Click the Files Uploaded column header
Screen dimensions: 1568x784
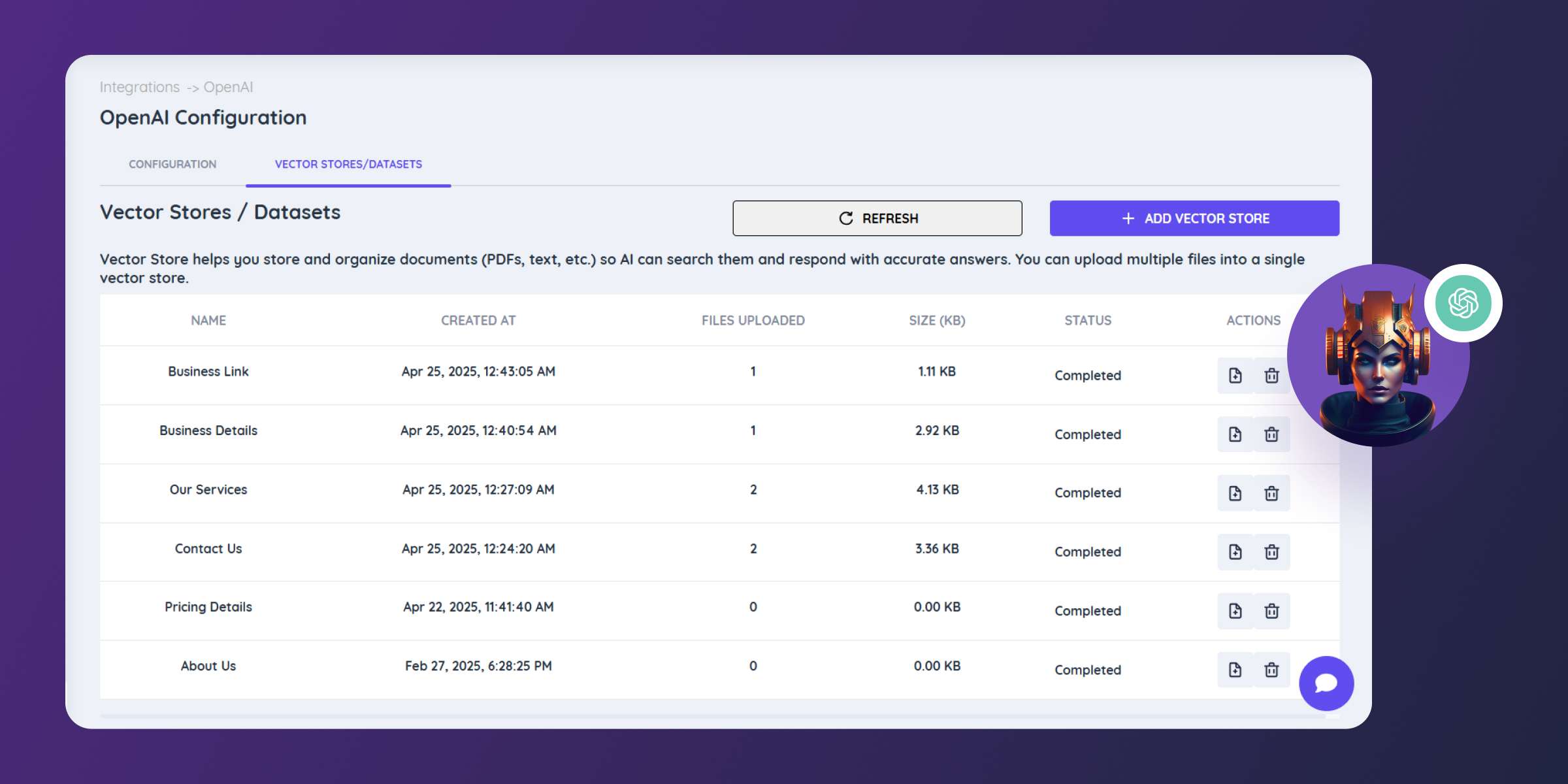pyautogui.click(x=753, y=320)
